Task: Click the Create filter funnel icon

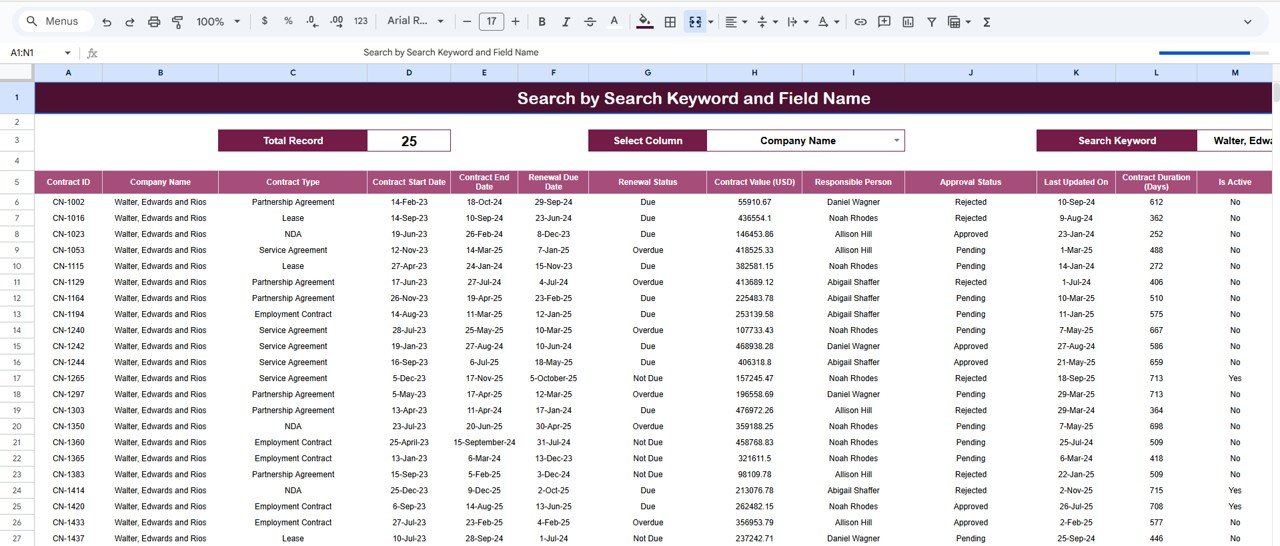Action: coord(932,21)
